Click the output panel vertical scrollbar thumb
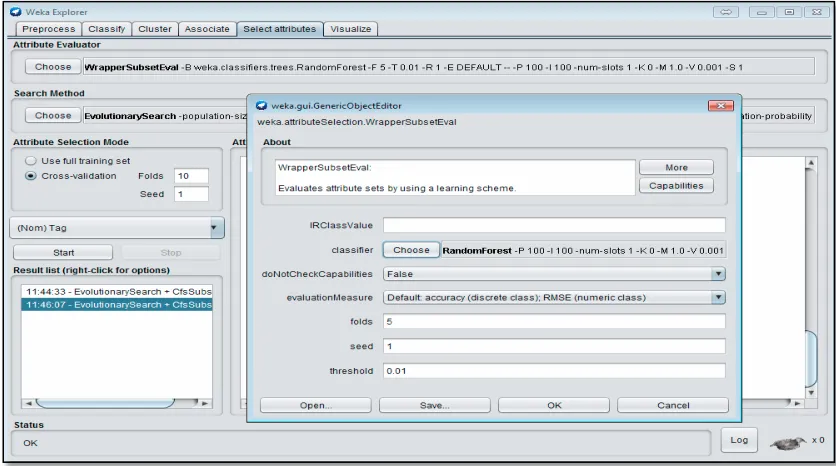Screen dimensions: 836x466 (x=810, y=359)
